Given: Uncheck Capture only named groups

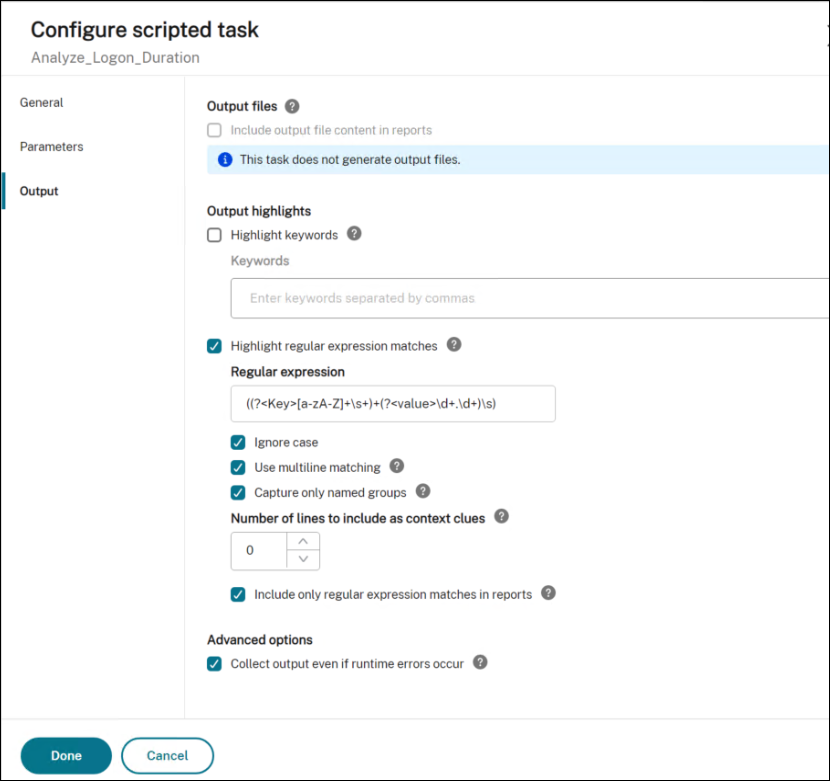Looking at the screenshot, I should point(238,492).
